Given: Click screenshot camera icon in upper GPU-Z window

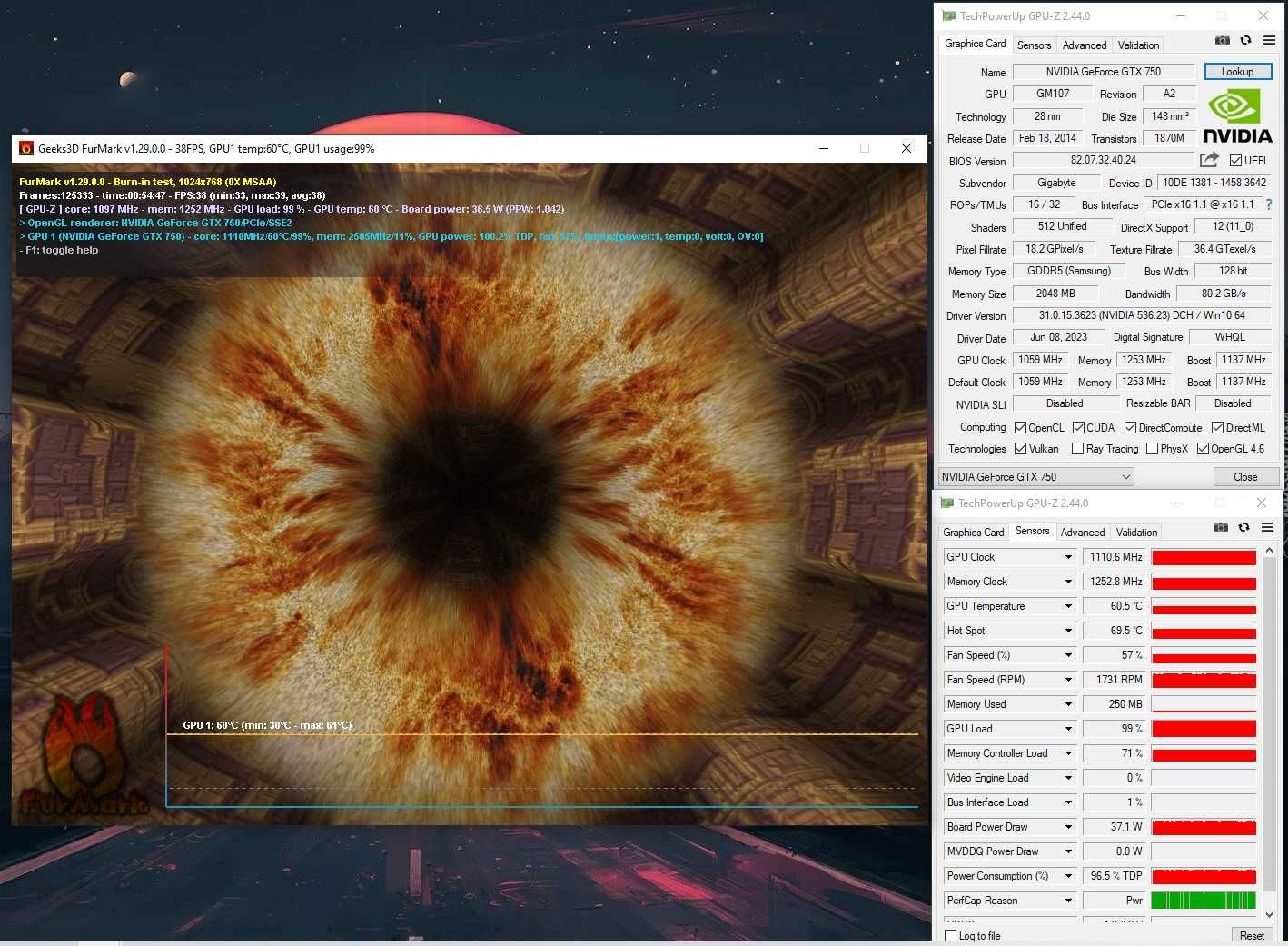Looking at the screenshot, I should point(1223,40).
